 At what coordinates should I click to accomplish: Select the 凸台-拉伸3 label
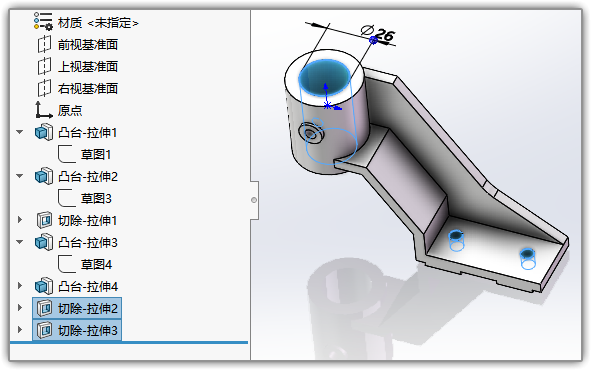tap(88, 242)
